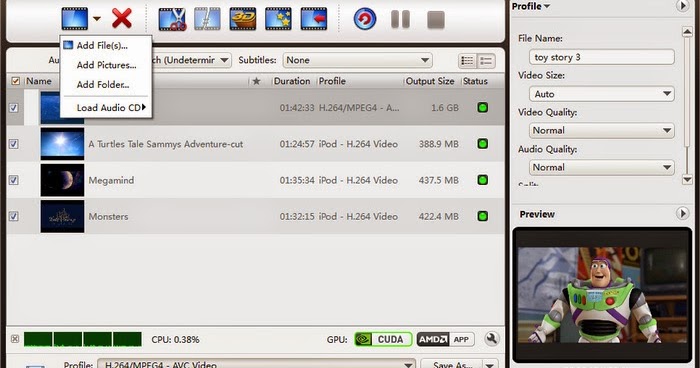Screen dimensions: 700x368
Task: Click the 1.6 GB output size cell
Action: pyautogui.click(x=445, y=108)
